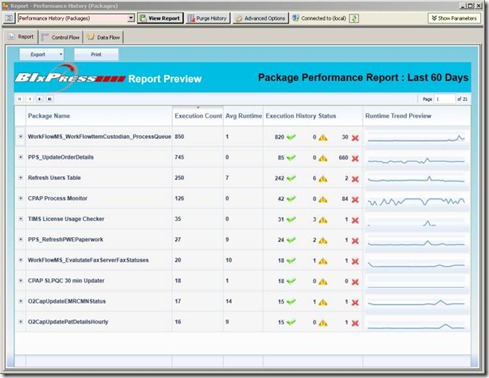Image resolution: width=489 pixels, height=378 pixels.
Task: Expand PPS_UpdateOrderDetails row
Action: click(20, 157)
